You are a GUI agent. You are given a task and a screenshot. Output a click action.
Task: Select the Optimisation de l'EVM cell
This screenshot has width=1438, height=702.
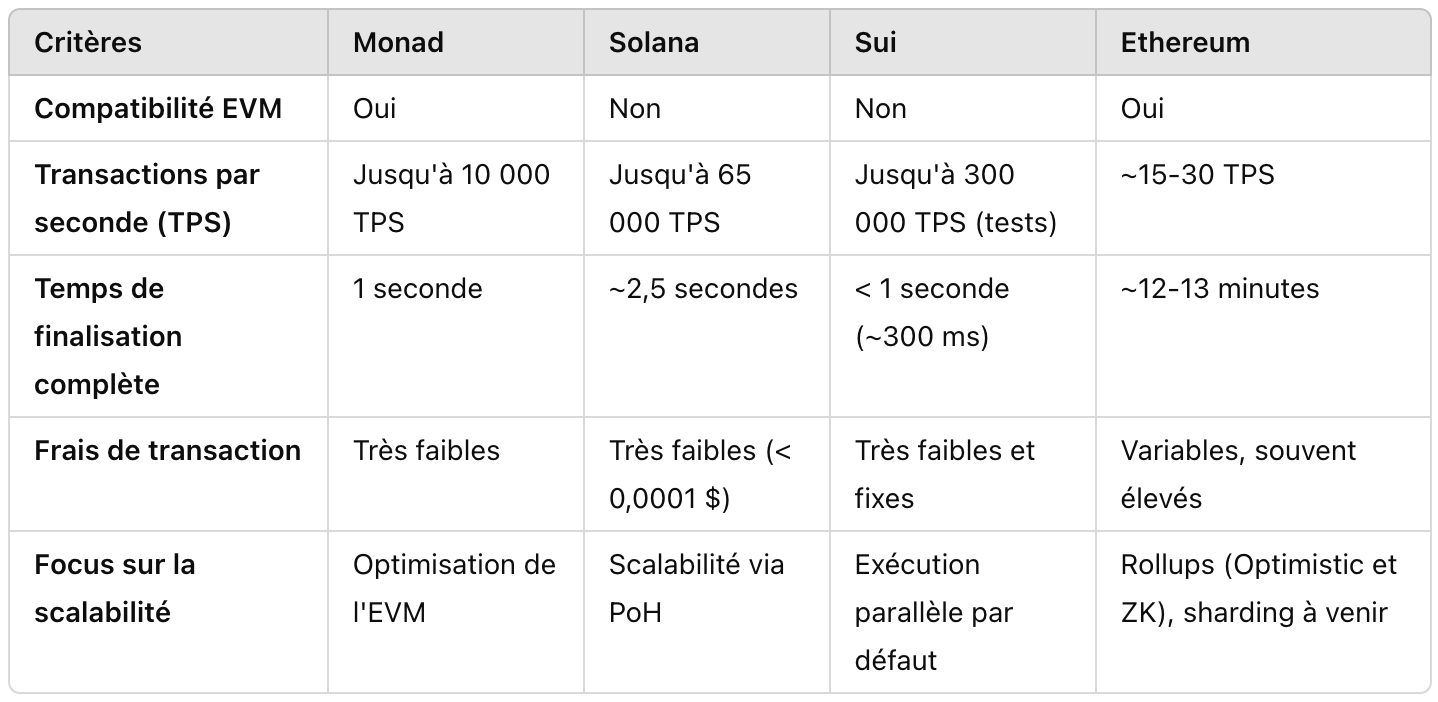[453, 588]
